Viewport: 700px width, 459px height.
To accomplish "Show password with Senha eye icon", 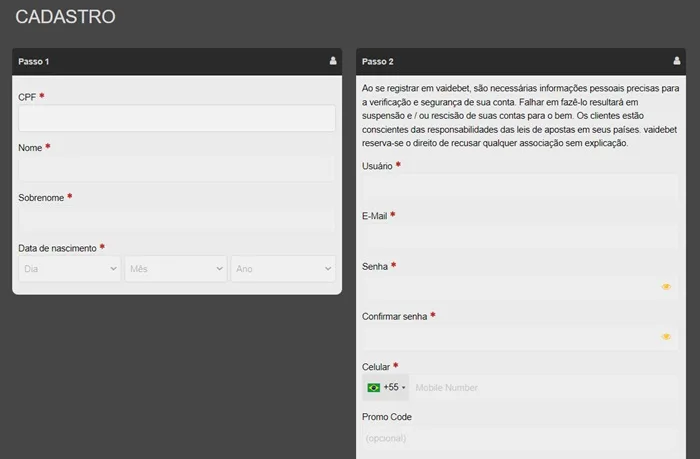I will pos(666,287).
